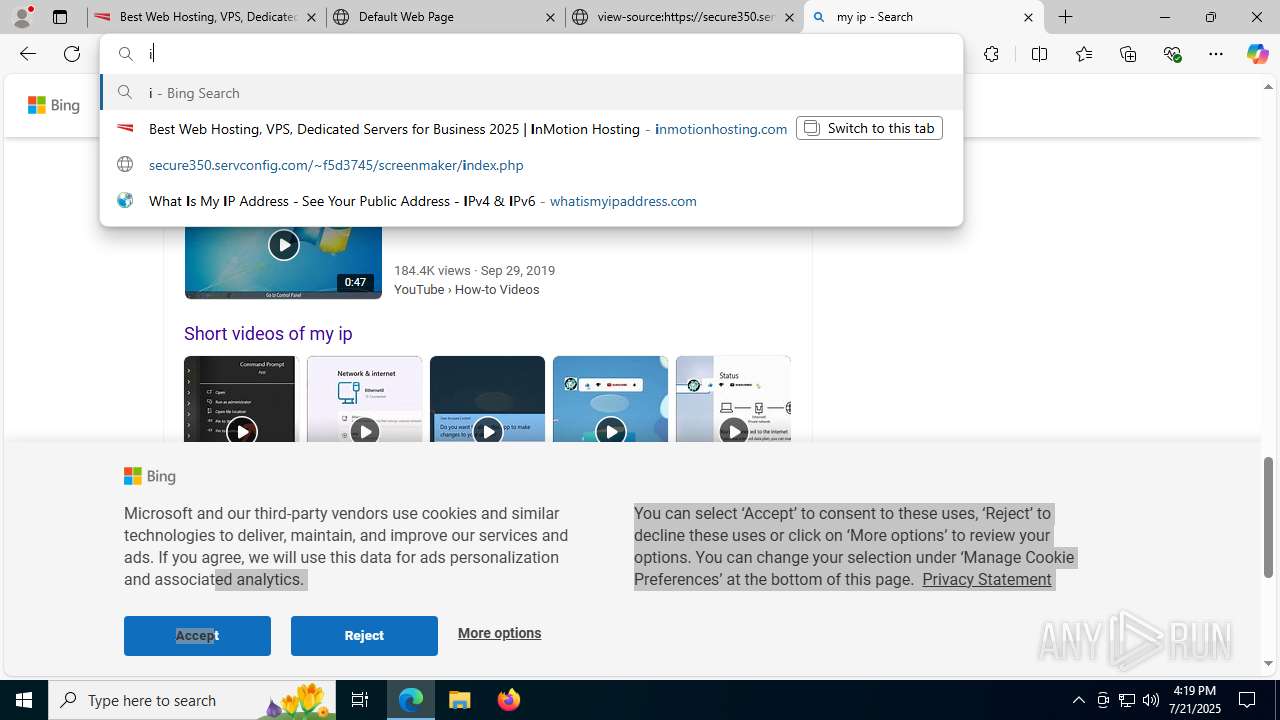
Task: Select the my ip - Search tab
Action: tap(923, 17)
